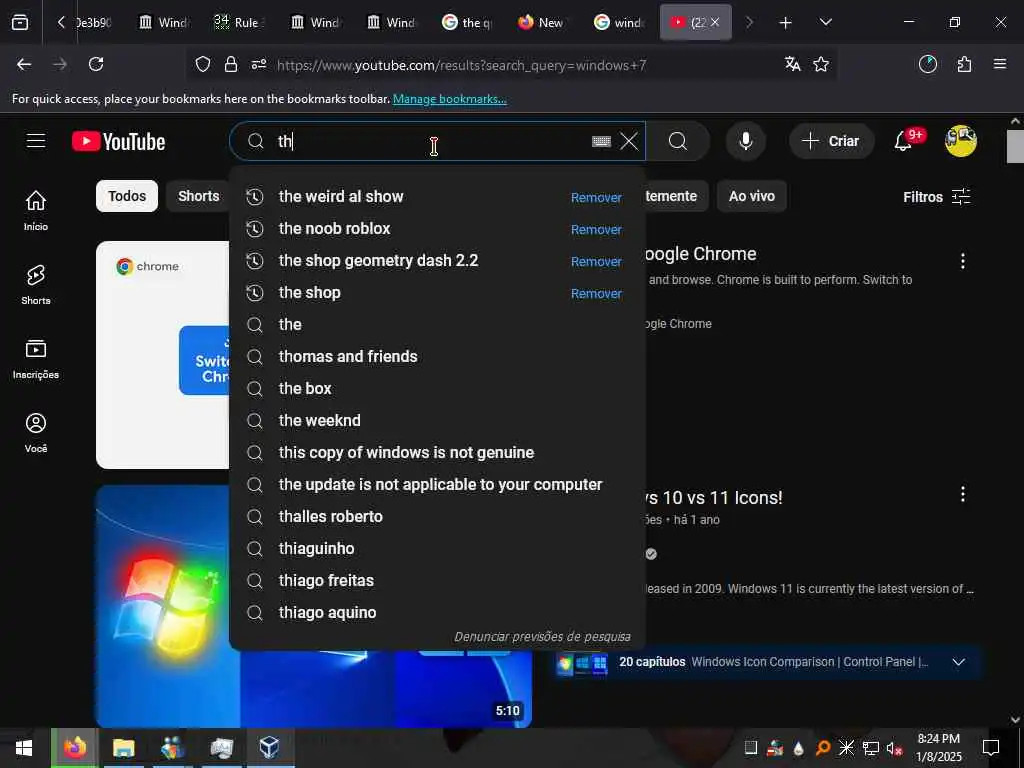Open the on-screen keyboard icon in search box
This screenshot has width=1024, height=768.
pyautogui.click(x=601, y=141)
